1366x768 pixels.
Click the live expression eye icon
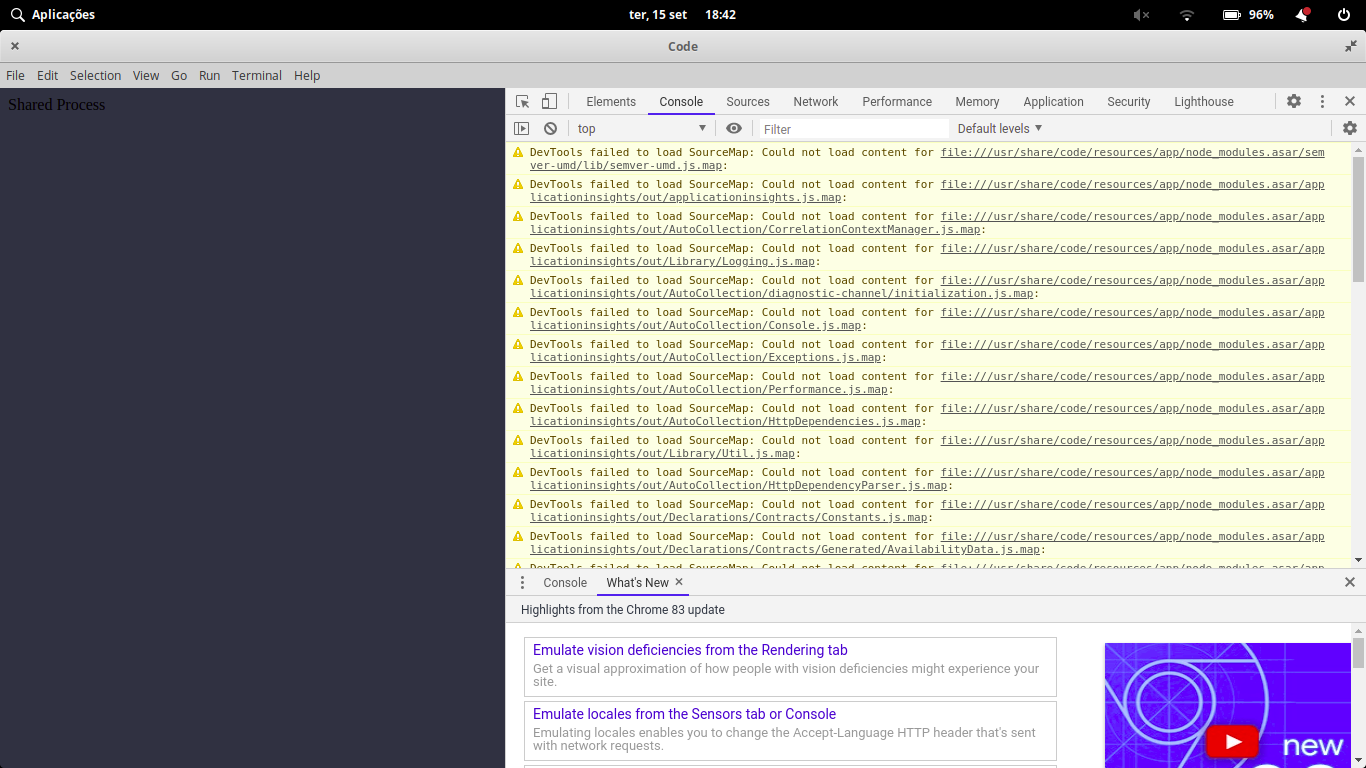tap(734, 128)
